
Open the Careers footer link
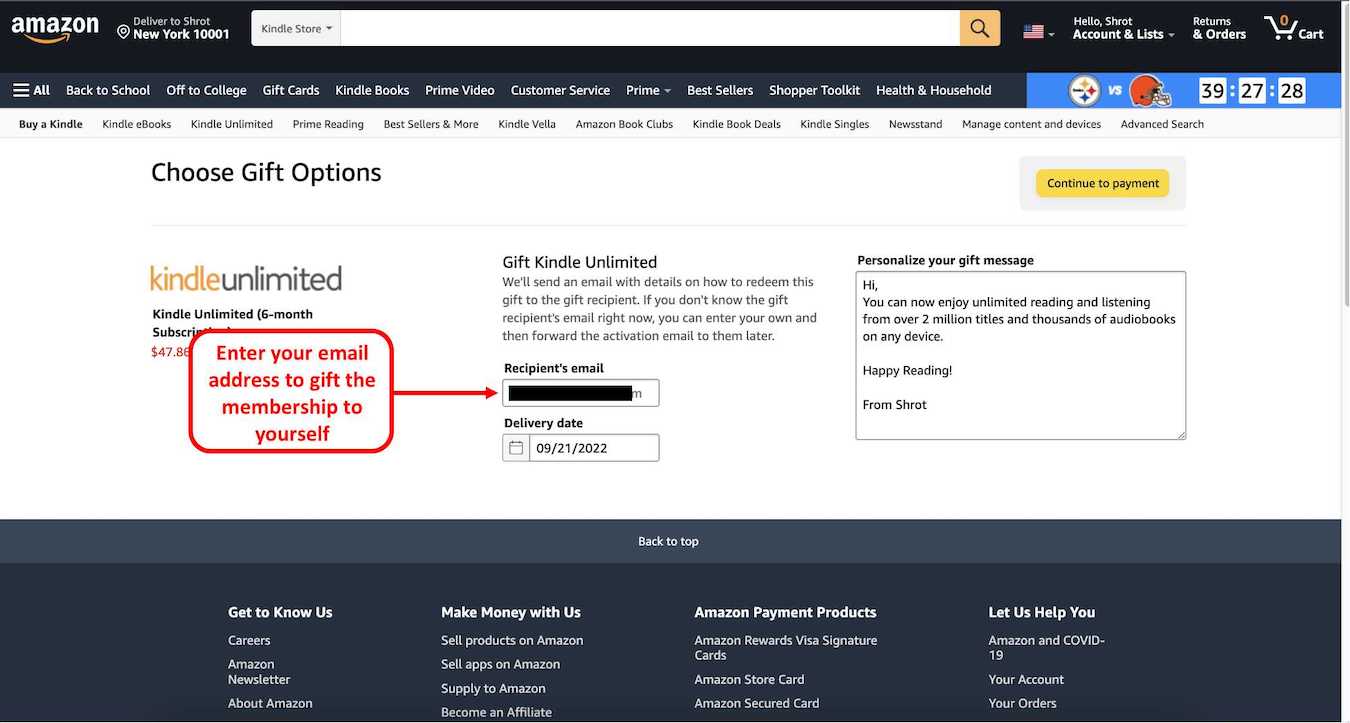pos(249,640)
